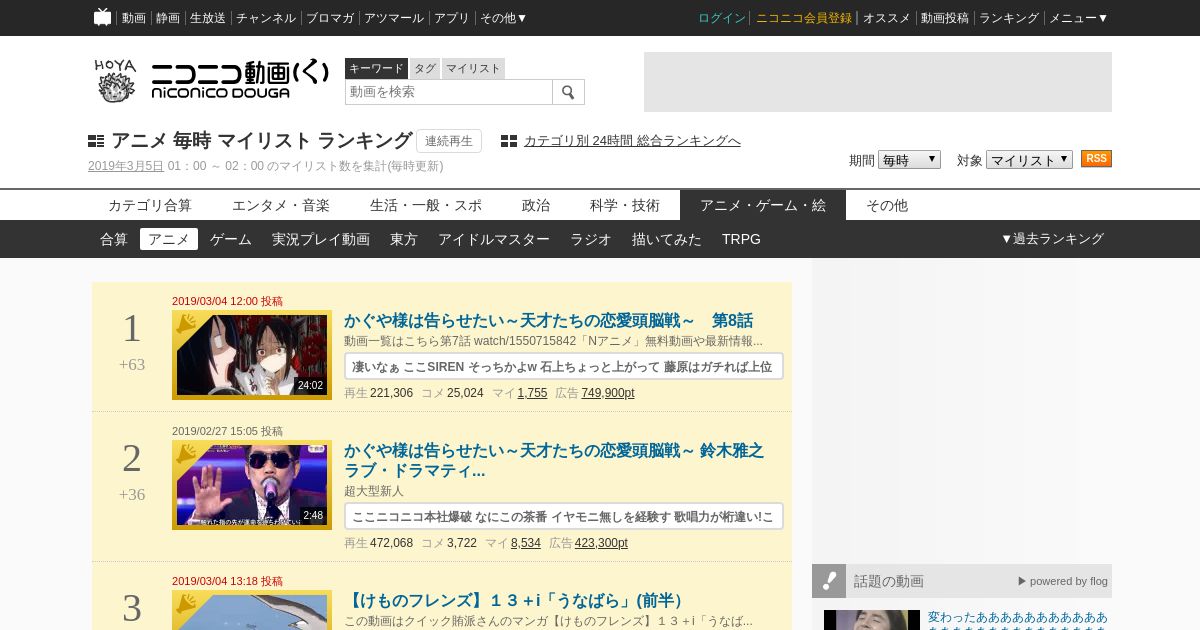Select the タグ search tab
Viewport: 1200px width, 630px height.
(x=425, y=68)
